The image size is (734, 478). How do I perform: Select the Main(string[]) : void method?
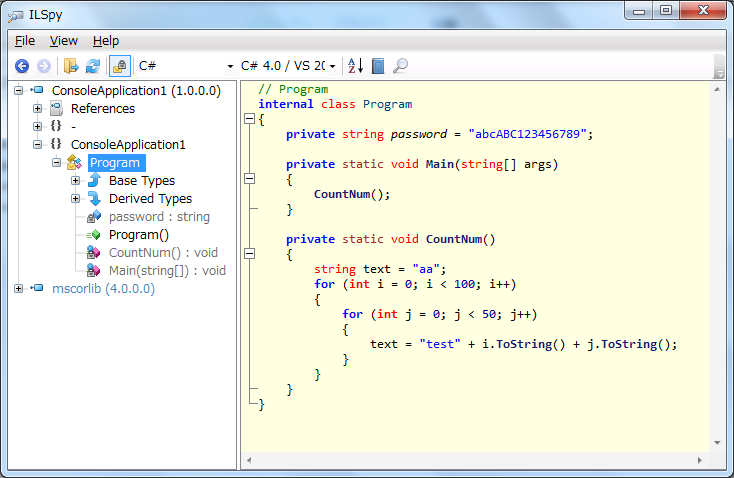(167, 271)
